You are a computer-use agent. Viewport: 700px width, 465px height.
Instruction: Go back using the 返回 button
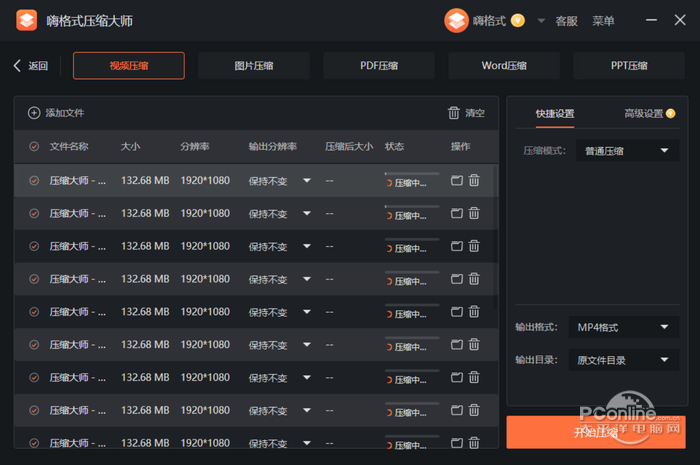[31, 66]
